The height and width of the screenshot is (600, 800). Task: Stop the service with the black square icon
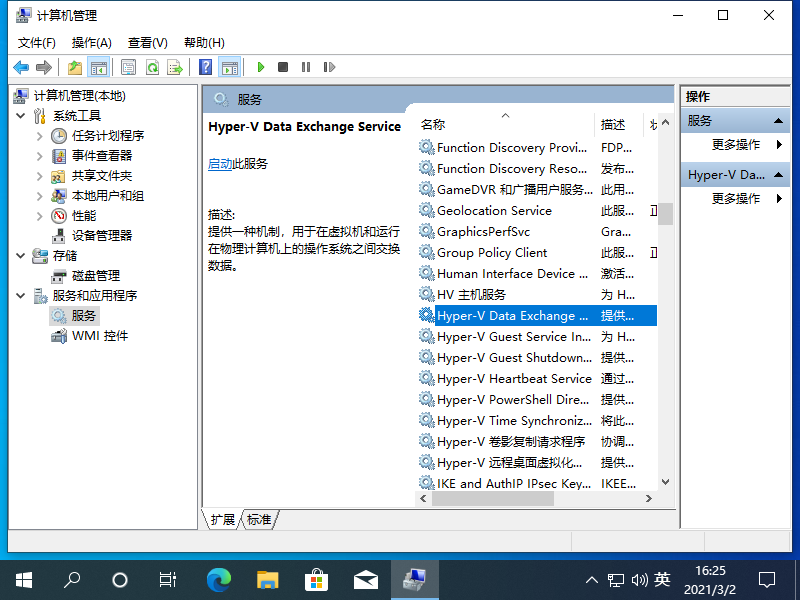(x=282, y=67)
